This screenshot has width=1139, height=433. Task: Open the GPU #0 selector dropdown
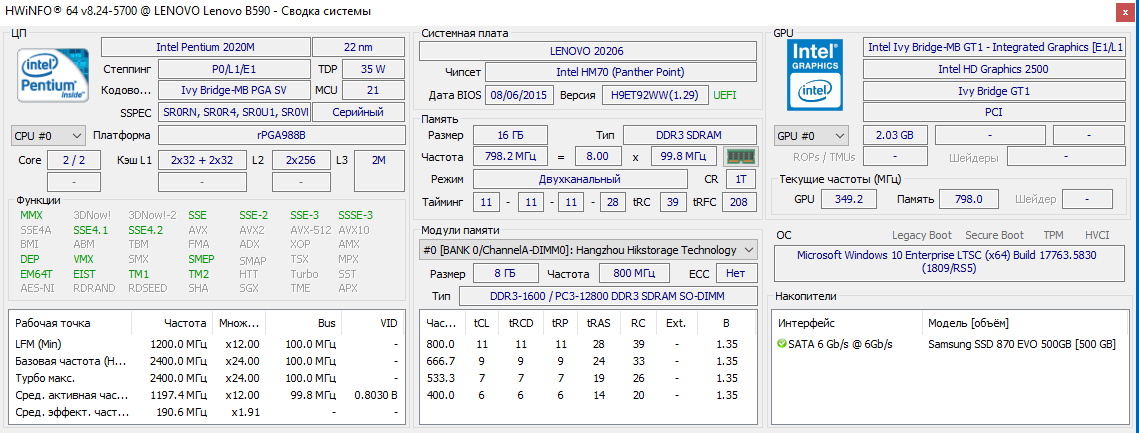coord(811,135)
